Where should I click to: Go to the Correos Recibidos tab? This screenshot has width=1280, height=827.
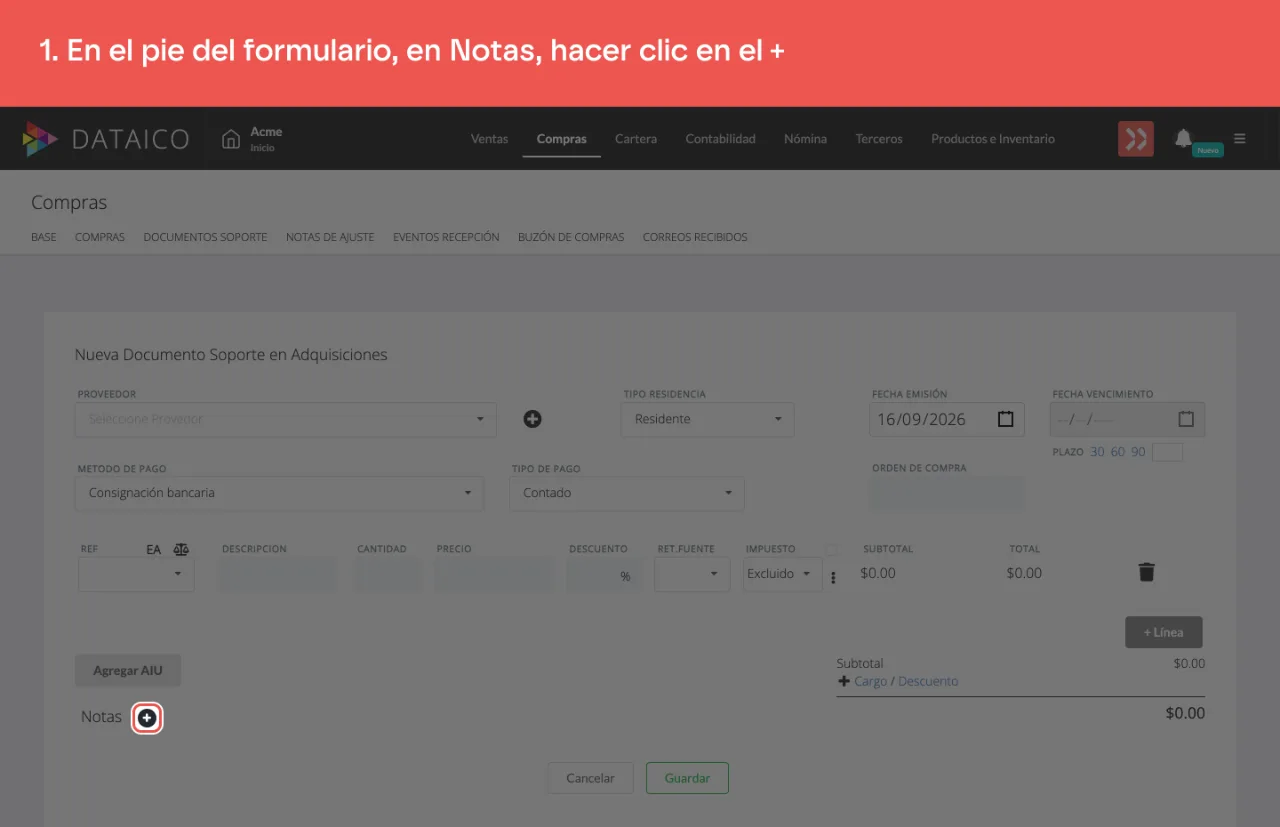[695, 237]
